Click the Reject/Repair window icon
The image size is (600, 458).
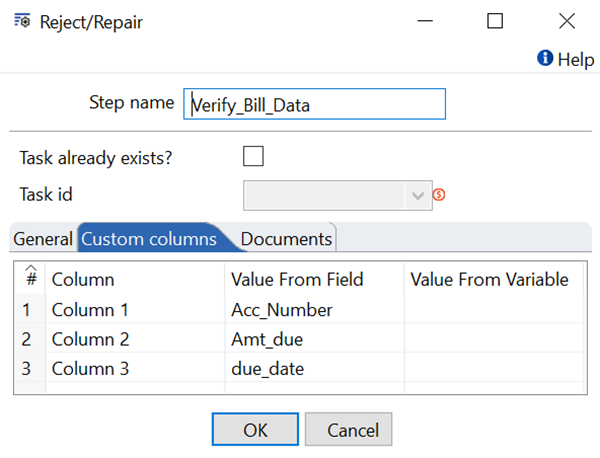[22, 21]
